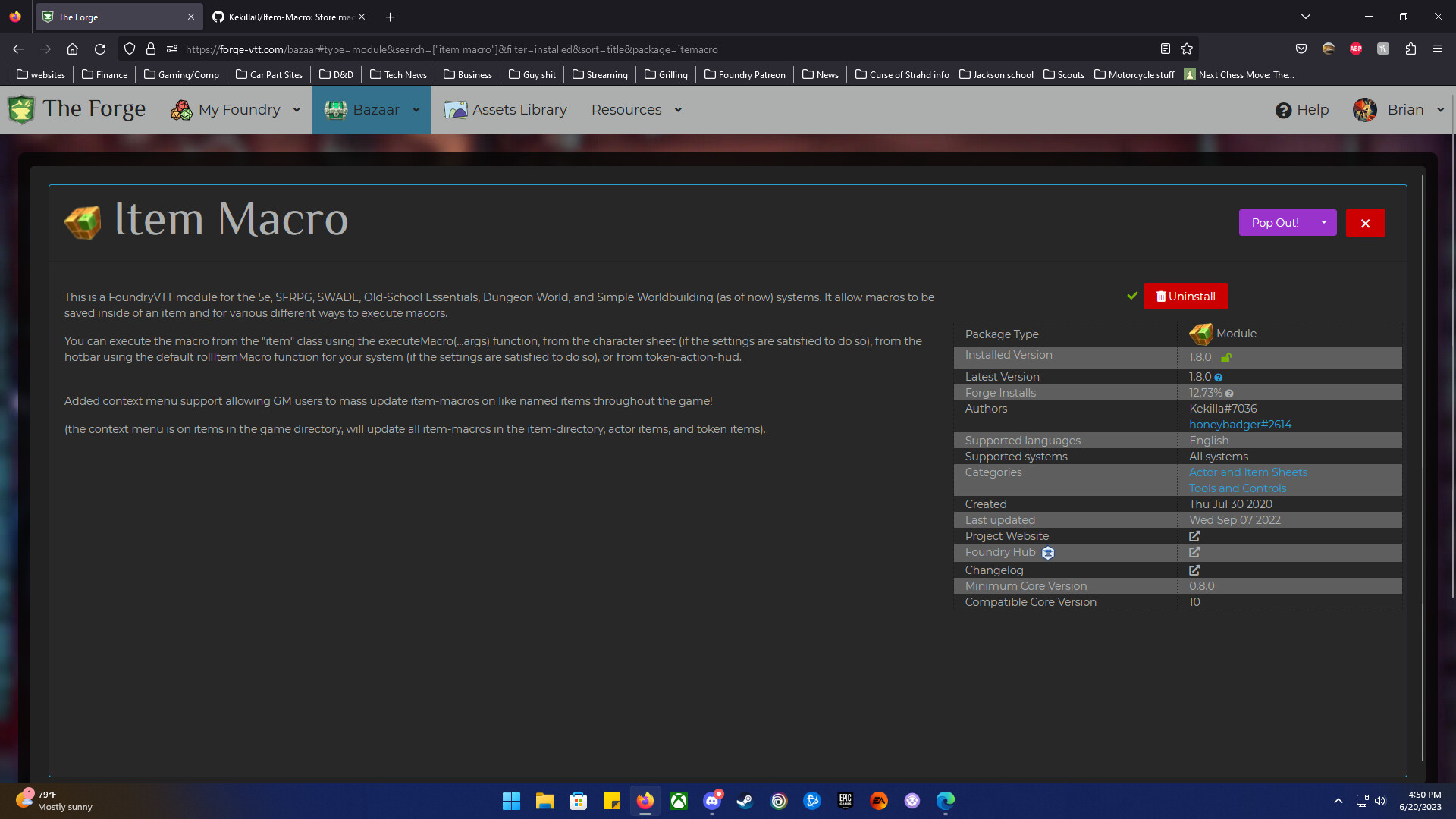Expand the My Foundry menu

[x=239, y=110]
